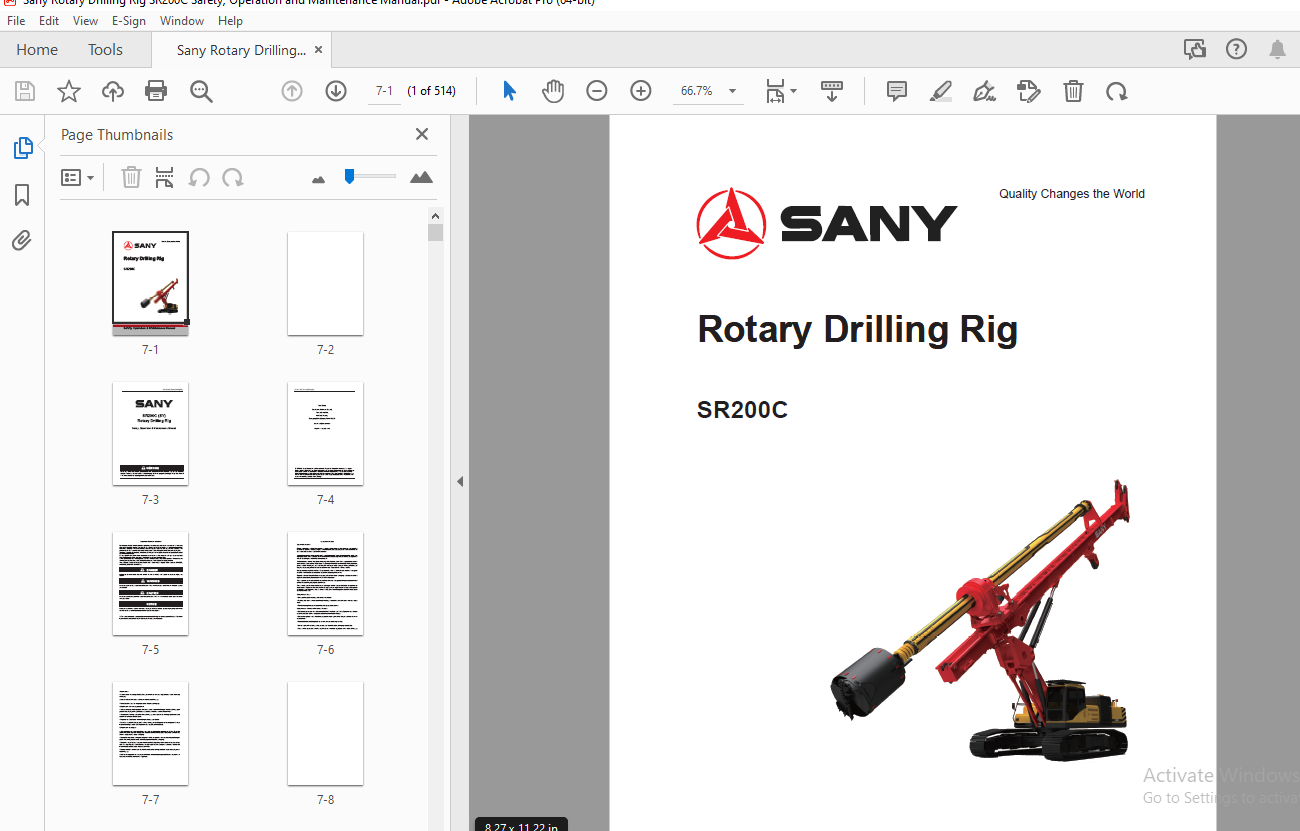Open Page Thumbnails sidebar icon
The height and width of the screenshot is (831, 1300).
click(x=22, y=148)
